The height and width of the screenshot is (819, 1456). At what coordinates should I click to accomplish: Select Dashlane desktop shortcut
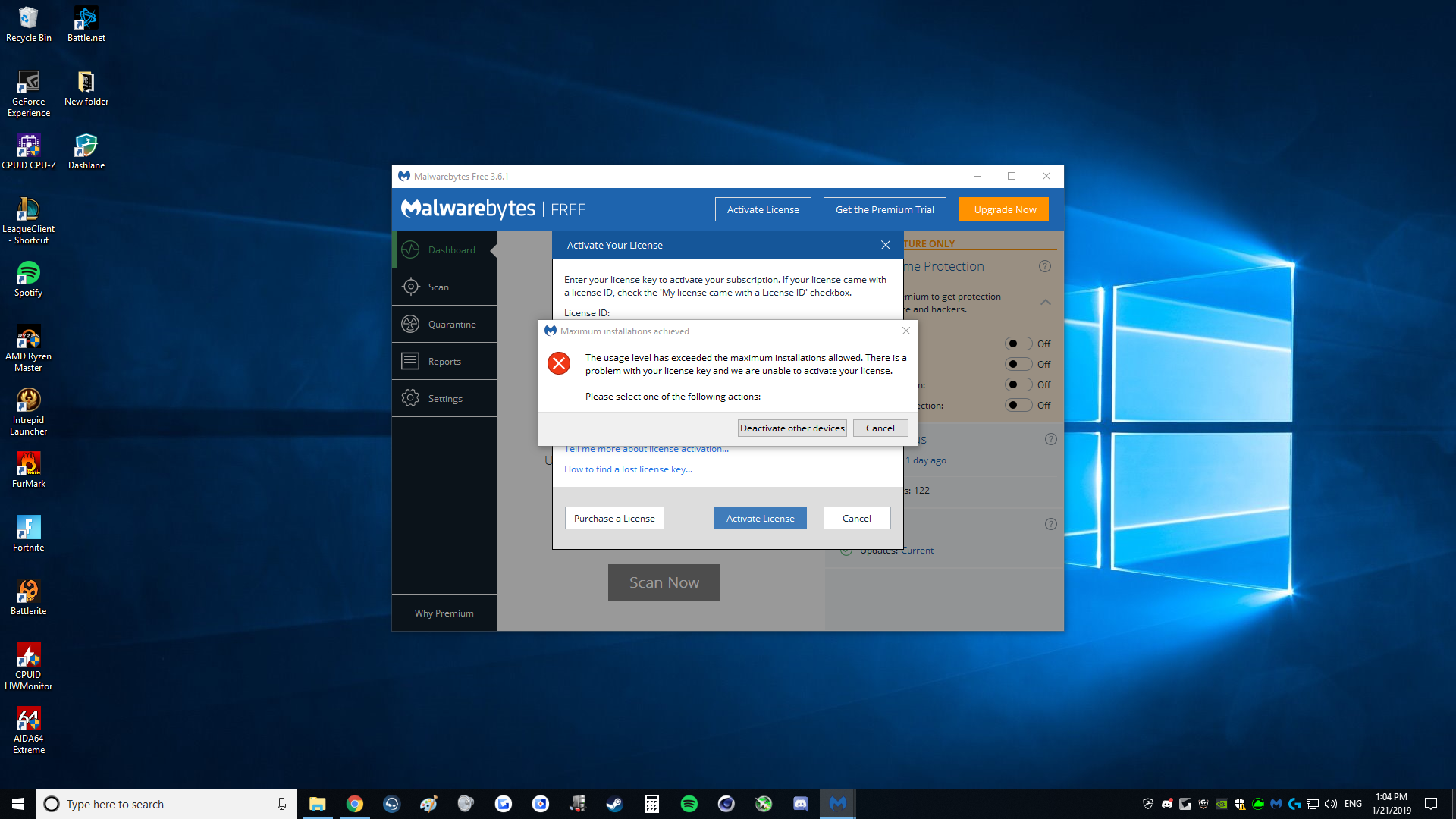point(86,152)
